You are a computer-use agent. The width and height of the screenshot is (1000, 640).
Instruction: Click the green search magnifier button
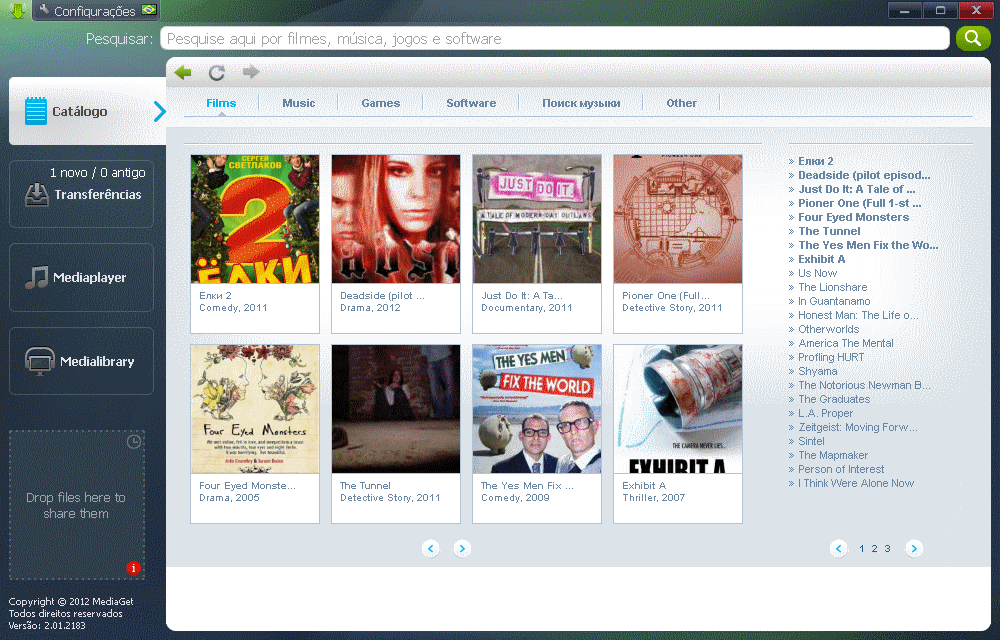tap(972, 38)
